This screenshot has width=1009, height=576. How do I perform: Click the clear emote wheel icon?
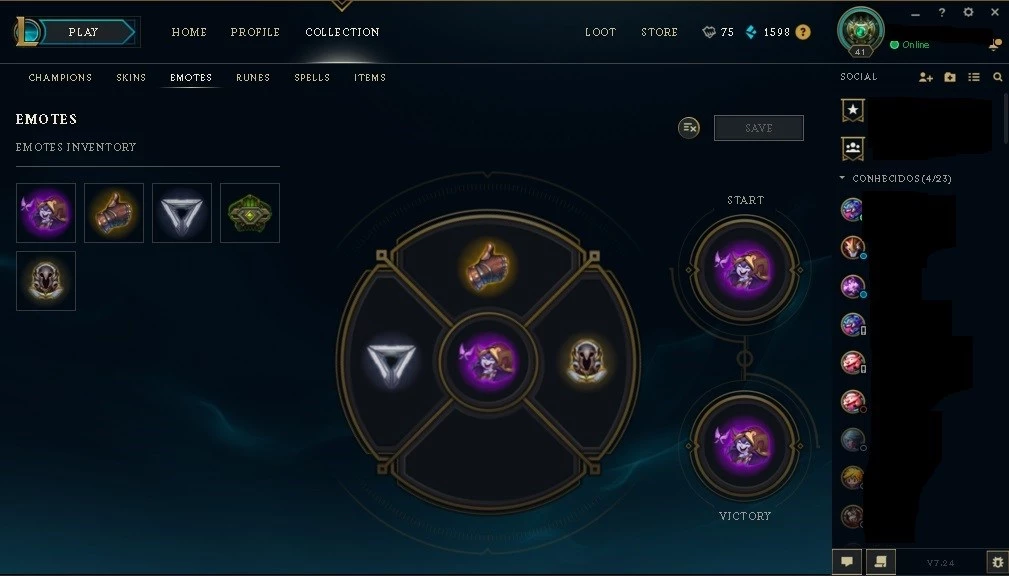(x=689, y=127)
